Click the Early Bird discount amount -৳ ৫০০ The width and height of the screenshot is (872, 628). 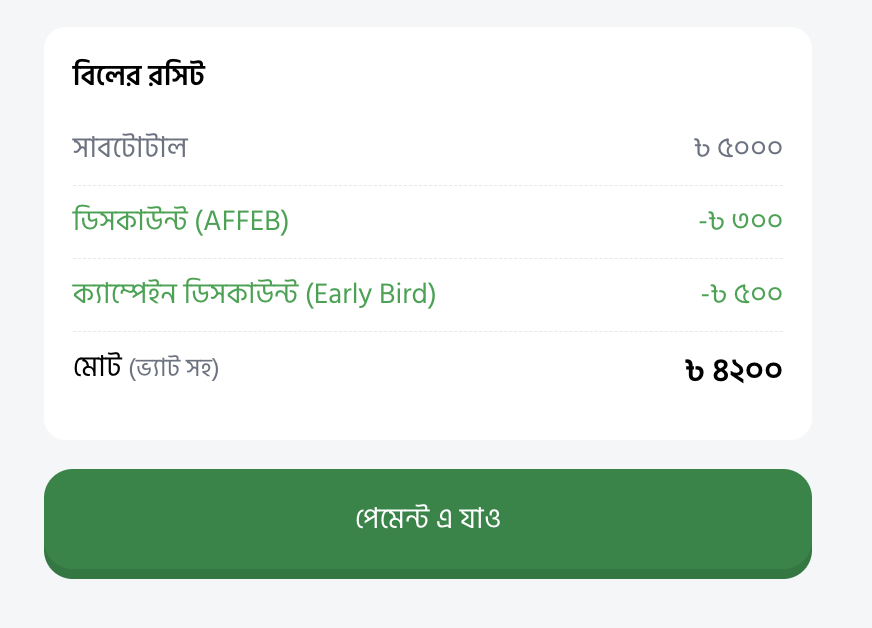(x=741, y=294)
